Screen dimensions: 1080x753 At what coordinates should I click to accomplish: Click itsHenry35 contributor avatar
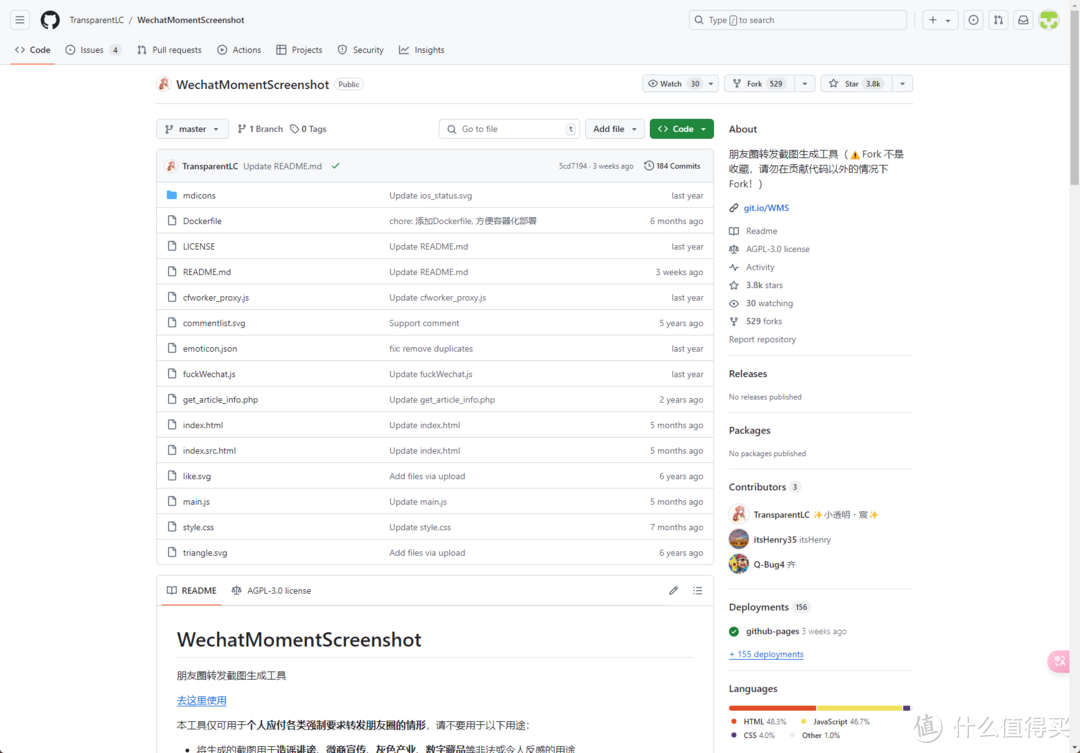point(738,539)
